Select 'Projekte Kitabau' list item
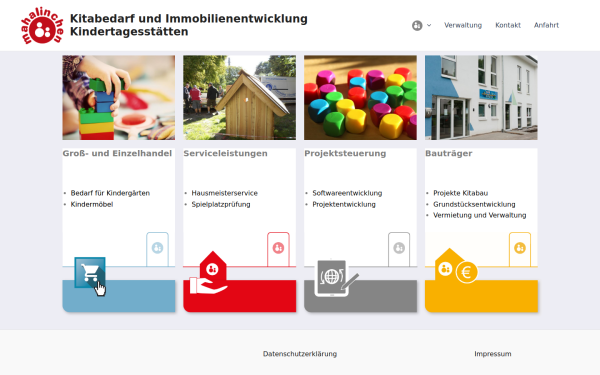The width and height of the screenshot is (600, 375). [460, 193]
